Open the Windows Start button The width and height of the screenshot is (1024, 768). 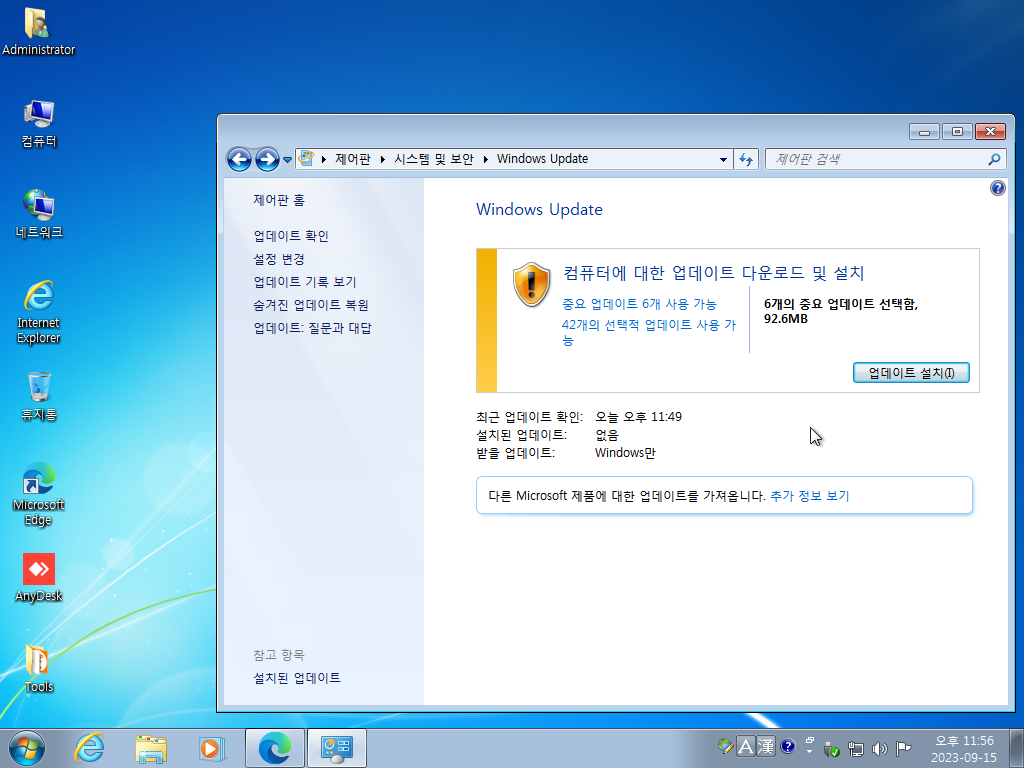tap(27, 748)
